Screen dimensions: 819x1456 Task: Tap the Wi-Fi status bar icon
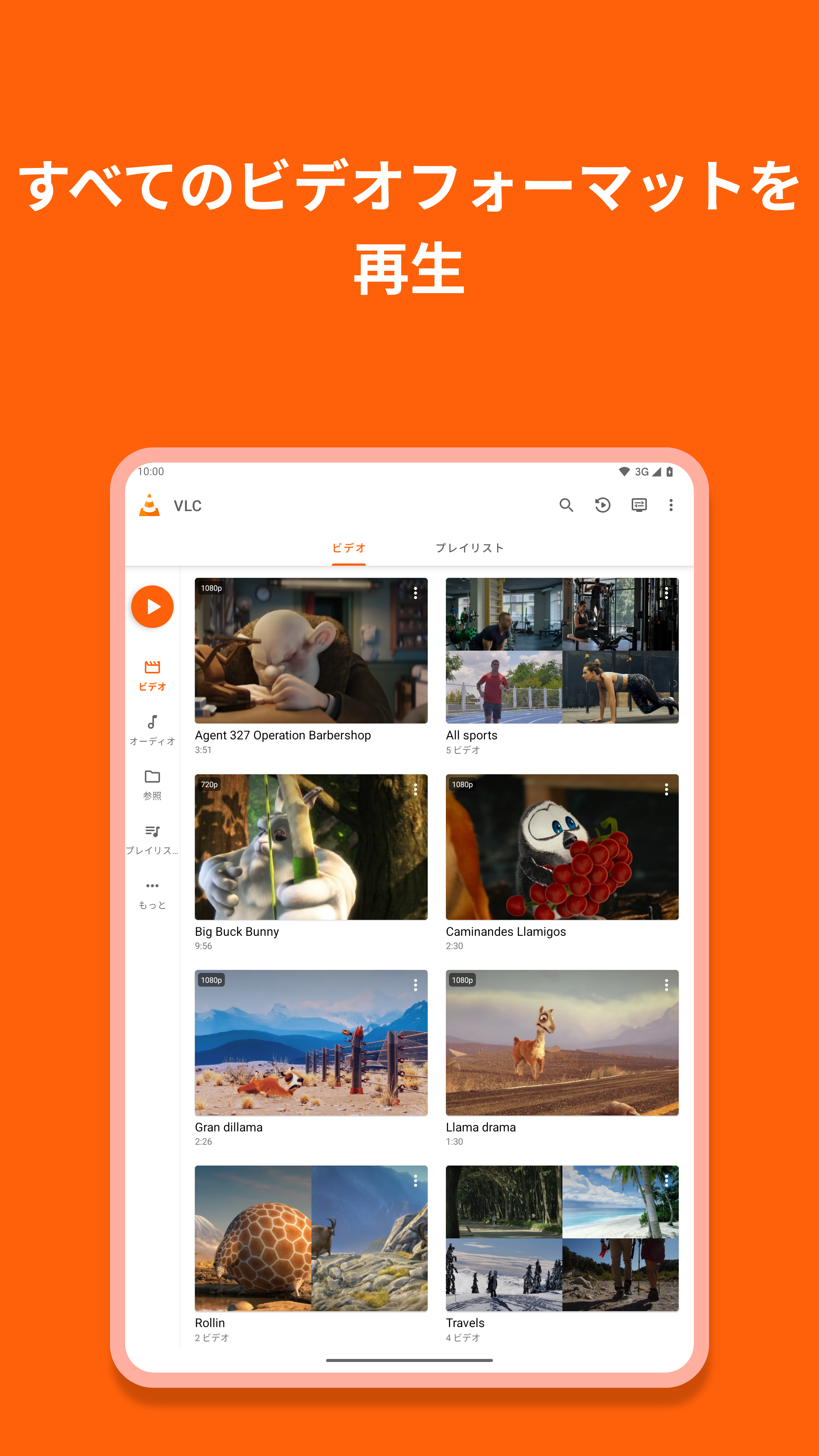[624, 471]
